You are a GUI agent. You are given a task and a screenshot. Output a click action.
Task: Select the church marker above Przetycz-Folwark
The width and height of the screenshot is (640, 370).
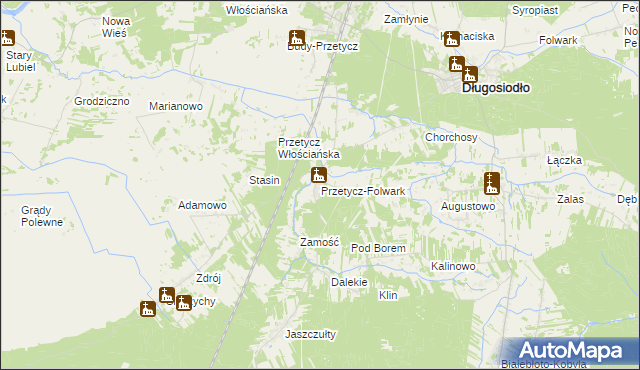(318, 175)
